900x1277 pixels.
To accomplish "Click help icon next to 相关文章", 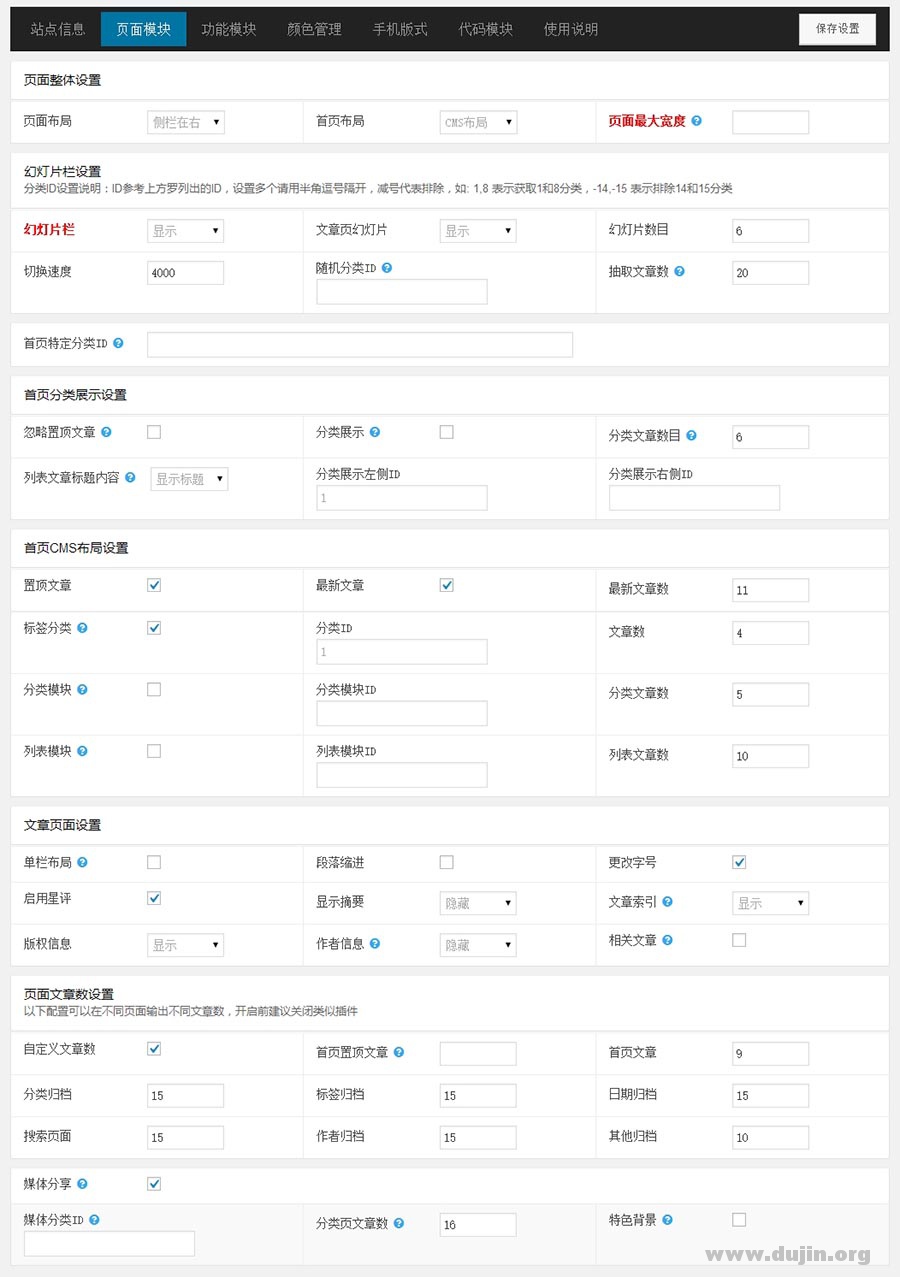I will click(667, 940).
